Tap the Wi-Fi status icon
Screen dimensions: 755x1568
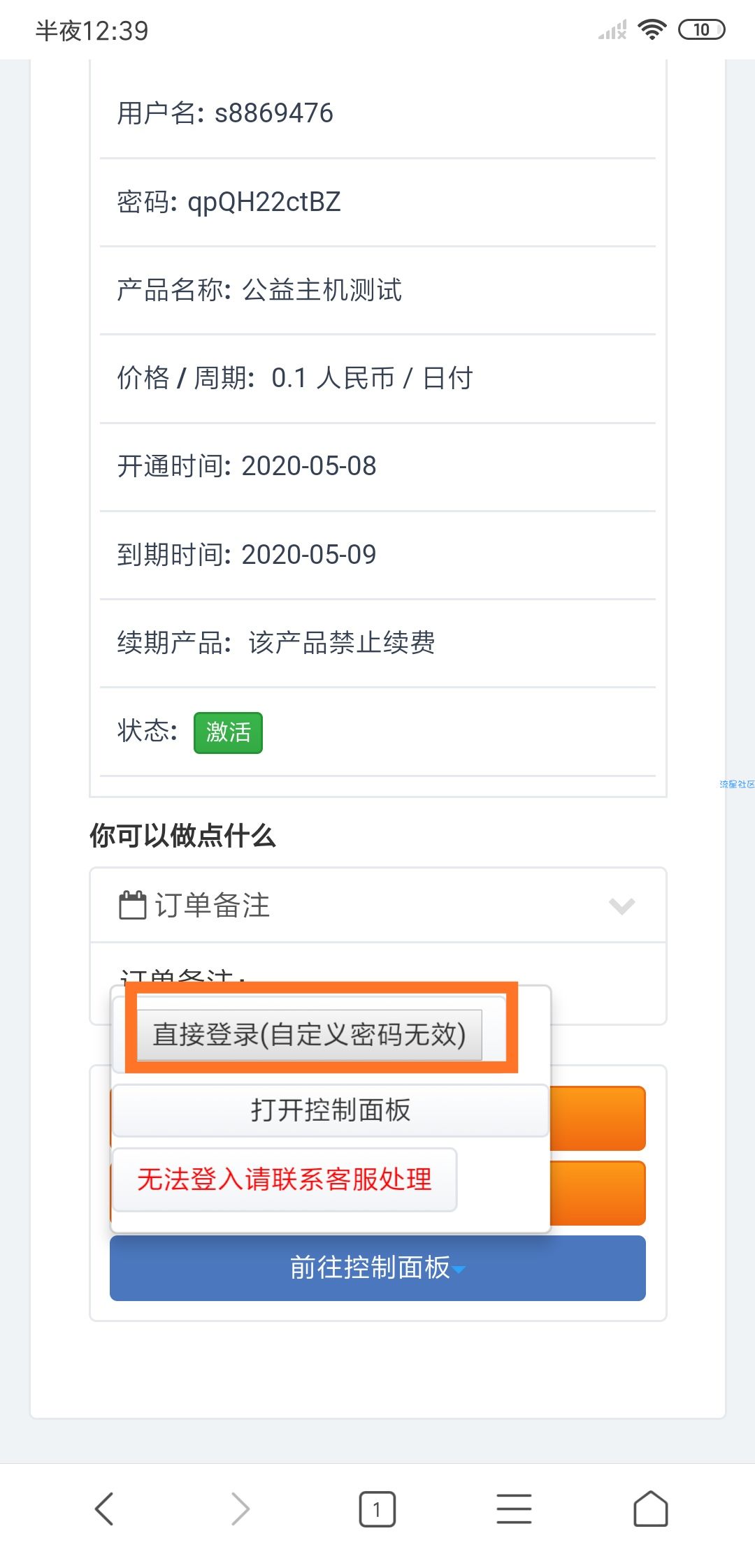tap(652, 30)
